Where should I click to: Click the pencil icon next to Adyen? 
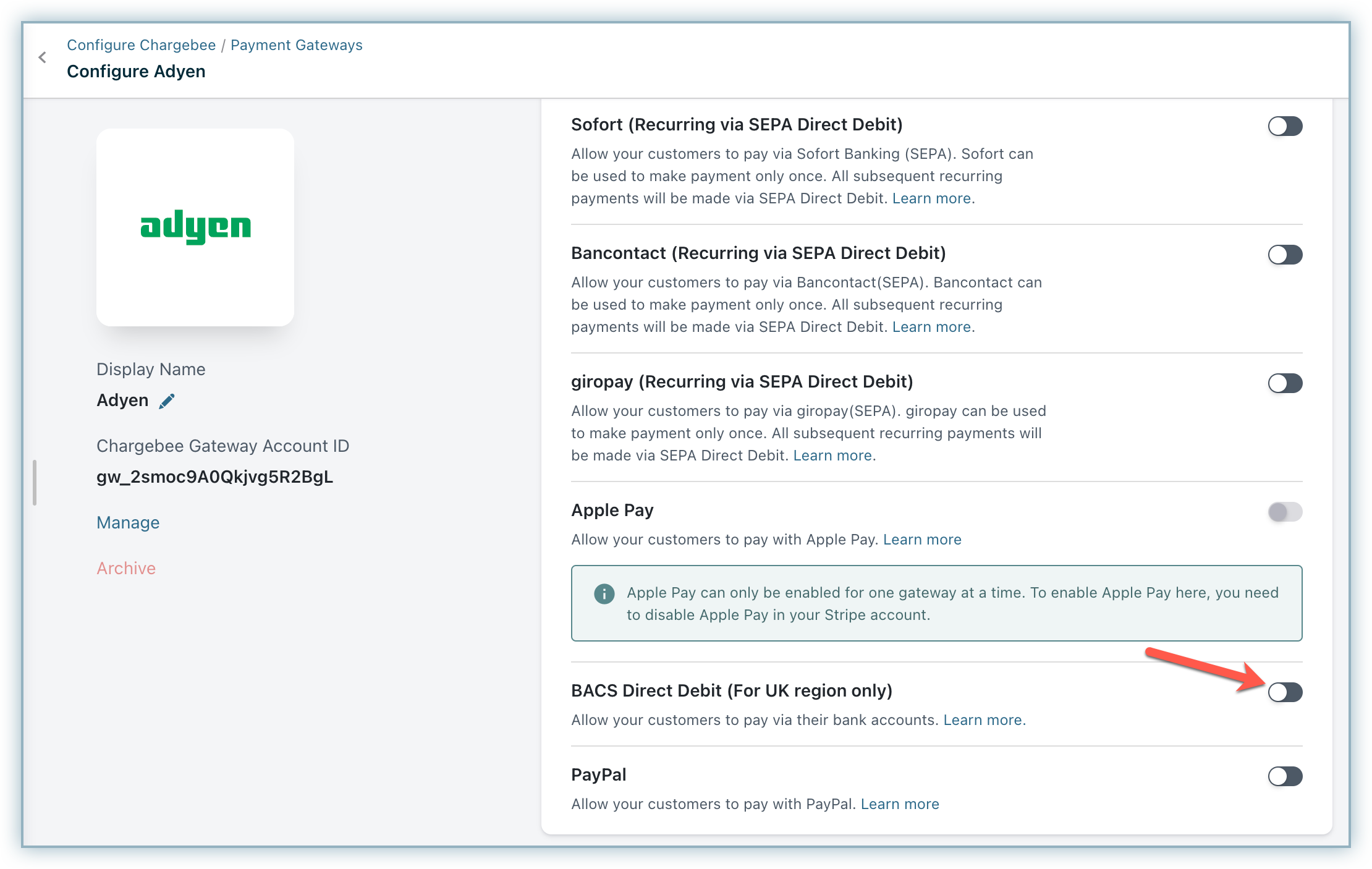click(x=167, y=401)
